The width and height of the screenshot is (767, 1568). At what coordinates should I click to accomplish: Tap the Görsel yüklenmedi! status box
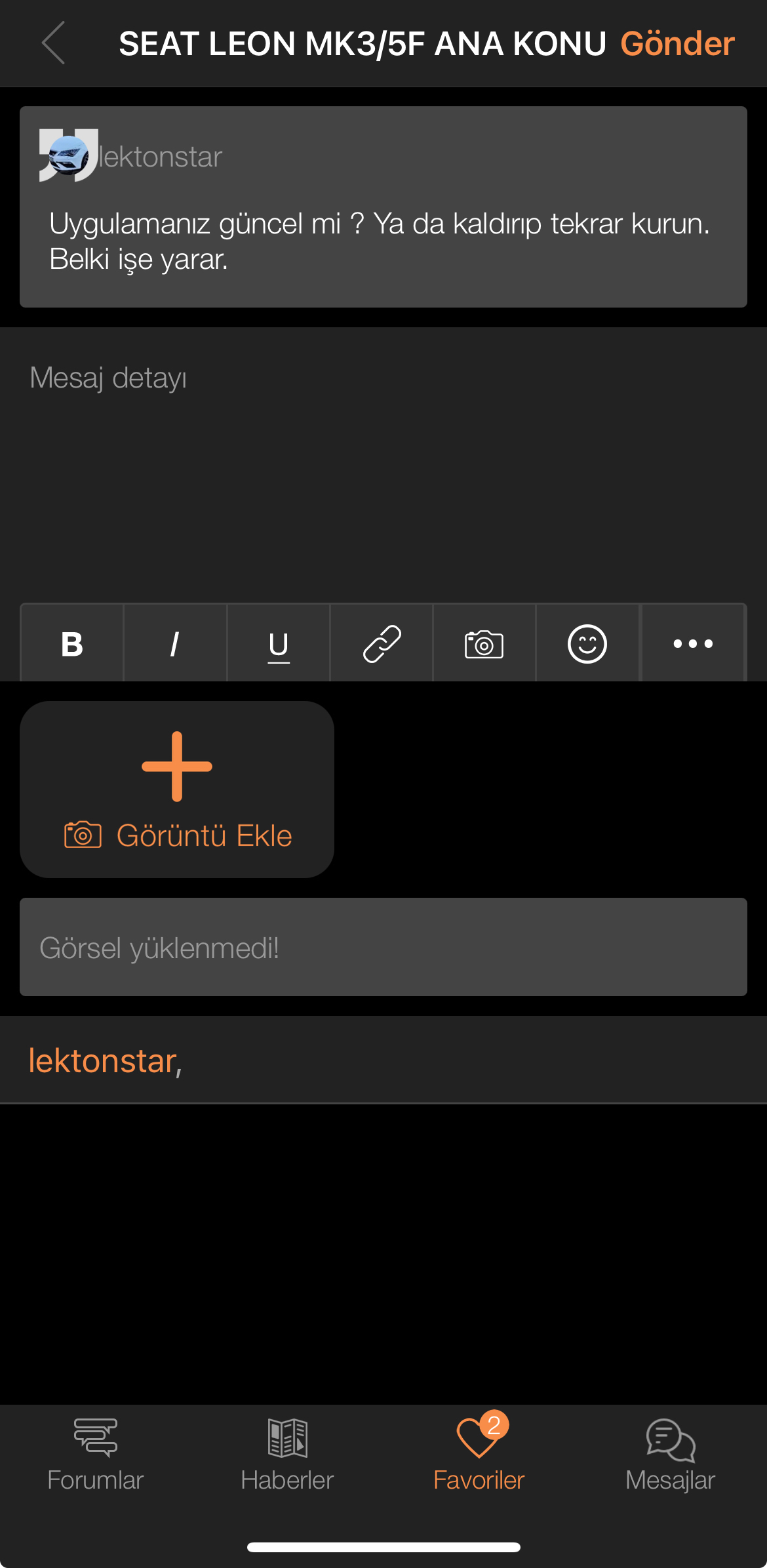(383, 947)
